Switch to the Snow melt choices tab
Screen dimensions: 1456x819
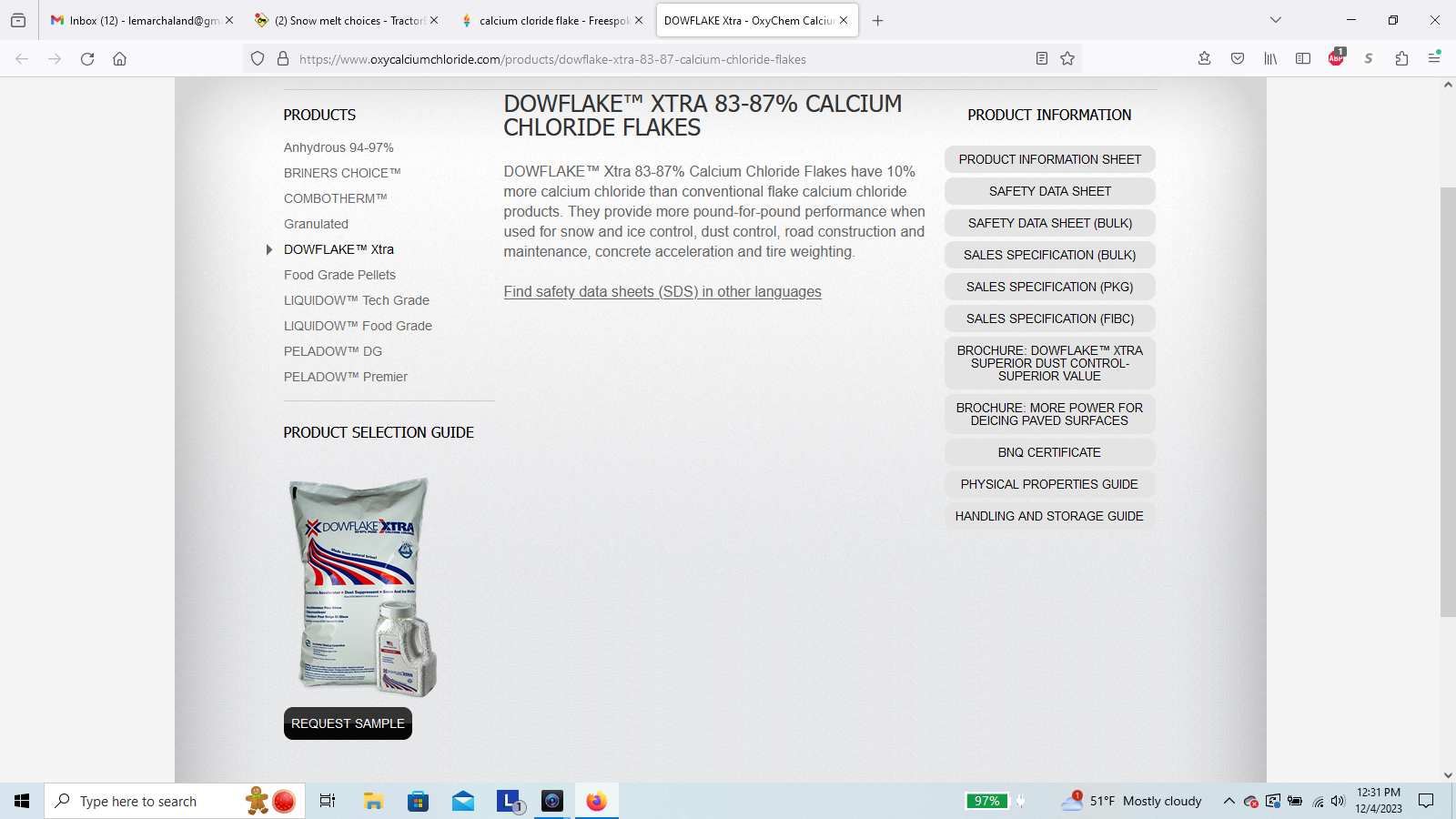pos(346,20)
